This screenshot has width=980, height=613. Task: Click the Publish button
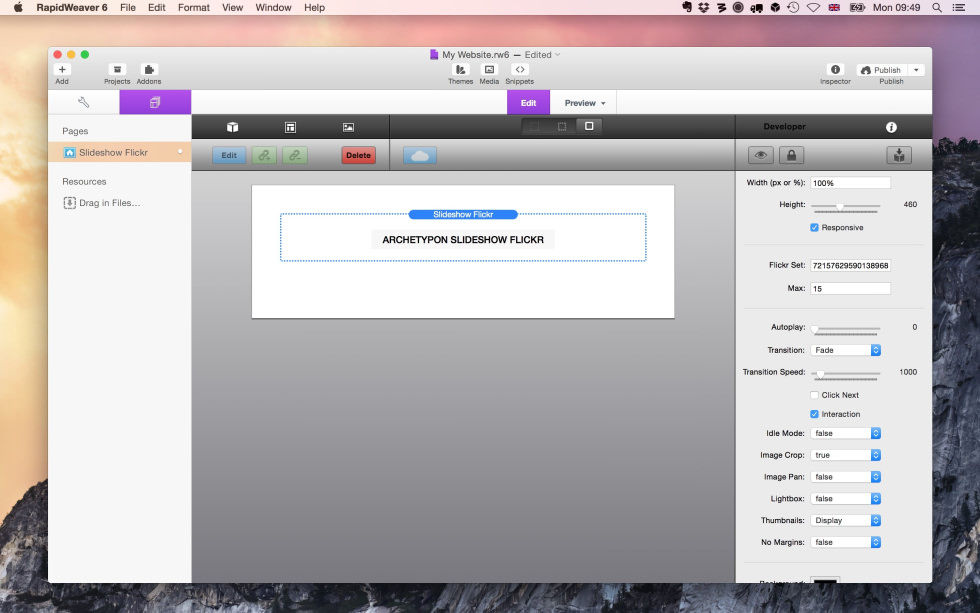pos(881,70)
